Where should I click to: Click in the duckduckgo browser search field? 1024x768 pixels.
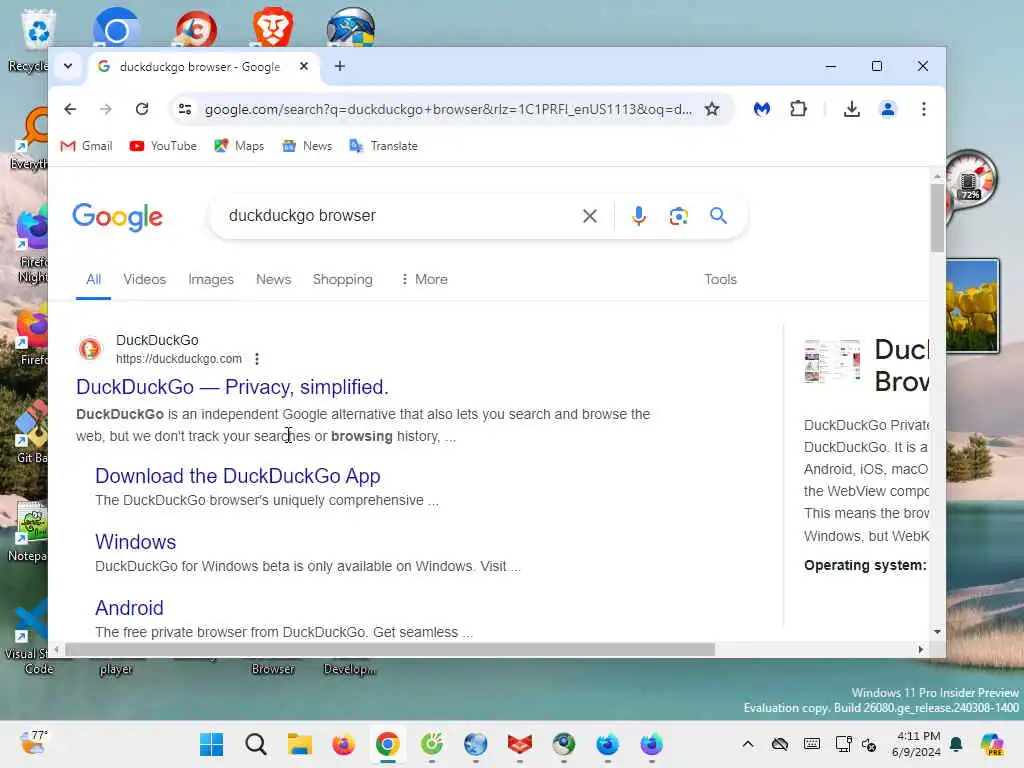pyautogui.click(x=398, y=216)
